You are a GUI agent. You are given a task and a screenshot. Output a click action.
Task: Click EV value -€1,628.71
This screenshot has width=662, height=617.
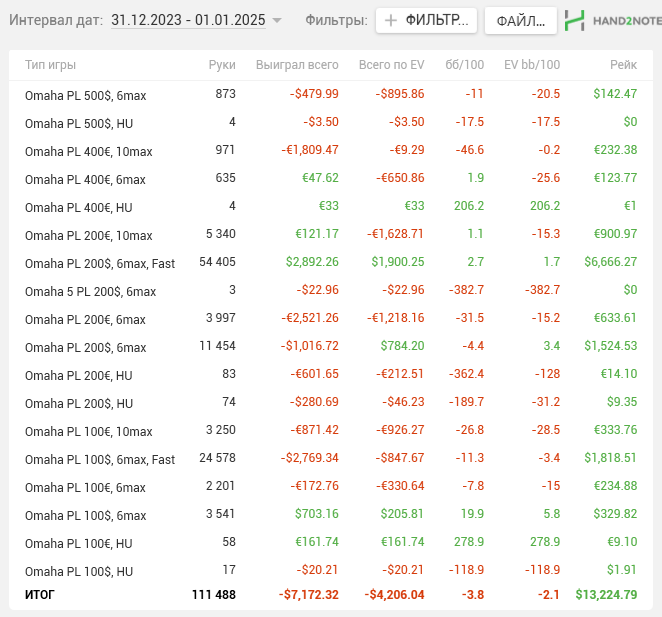click(x=395, y=234)
